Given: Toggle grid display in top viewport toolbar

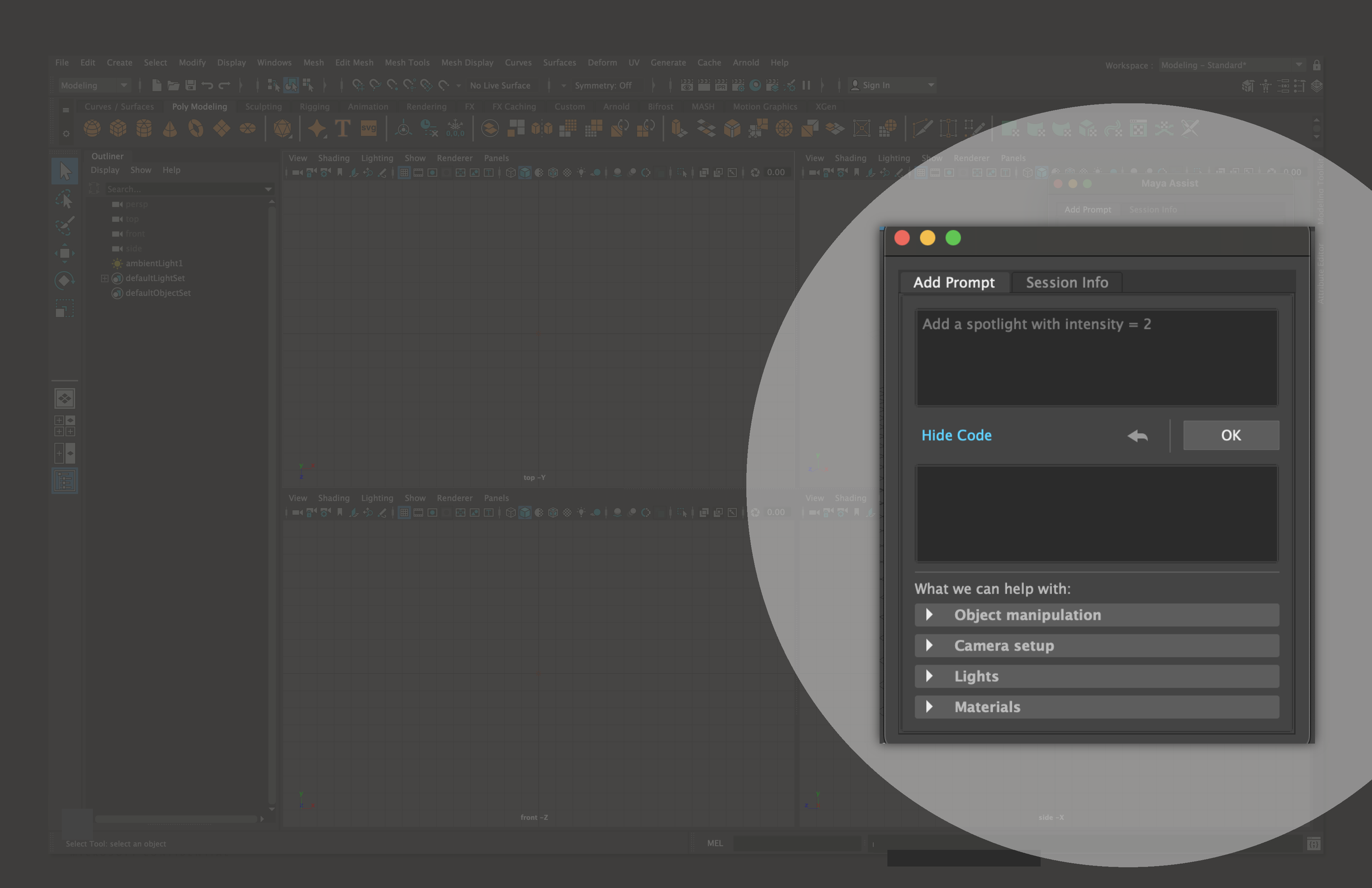Looking at the screenshot, I should [404, 173].
